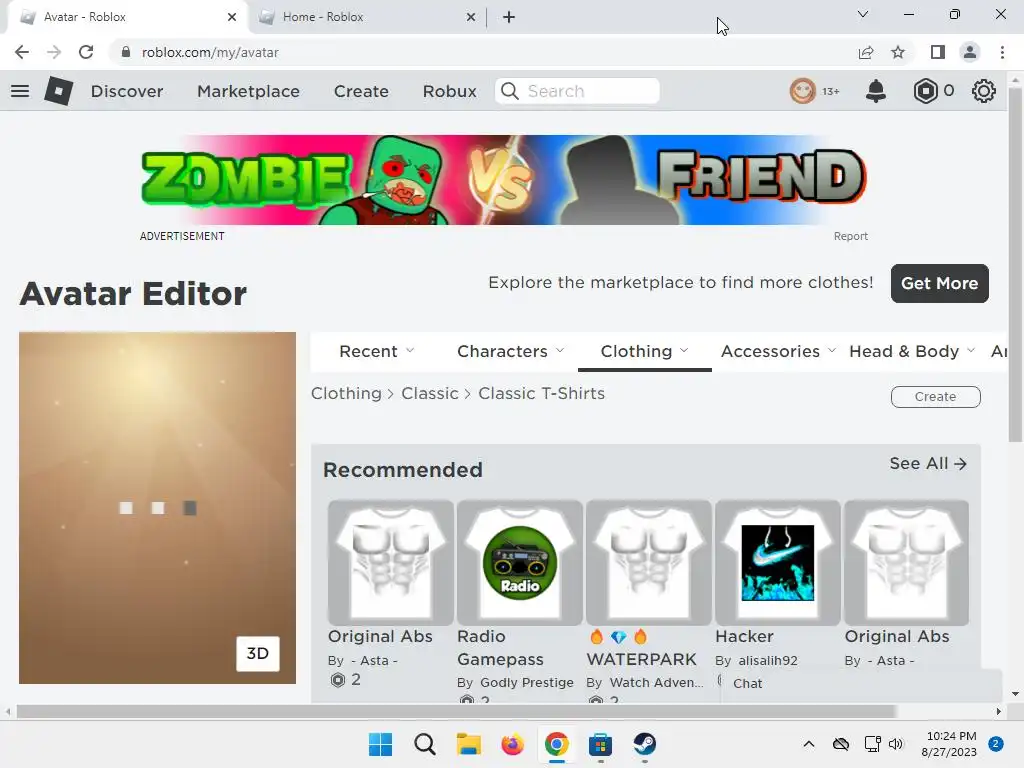1024x768 pixels.
Task: Go back with browser back arrow
Action: (22, 52)
